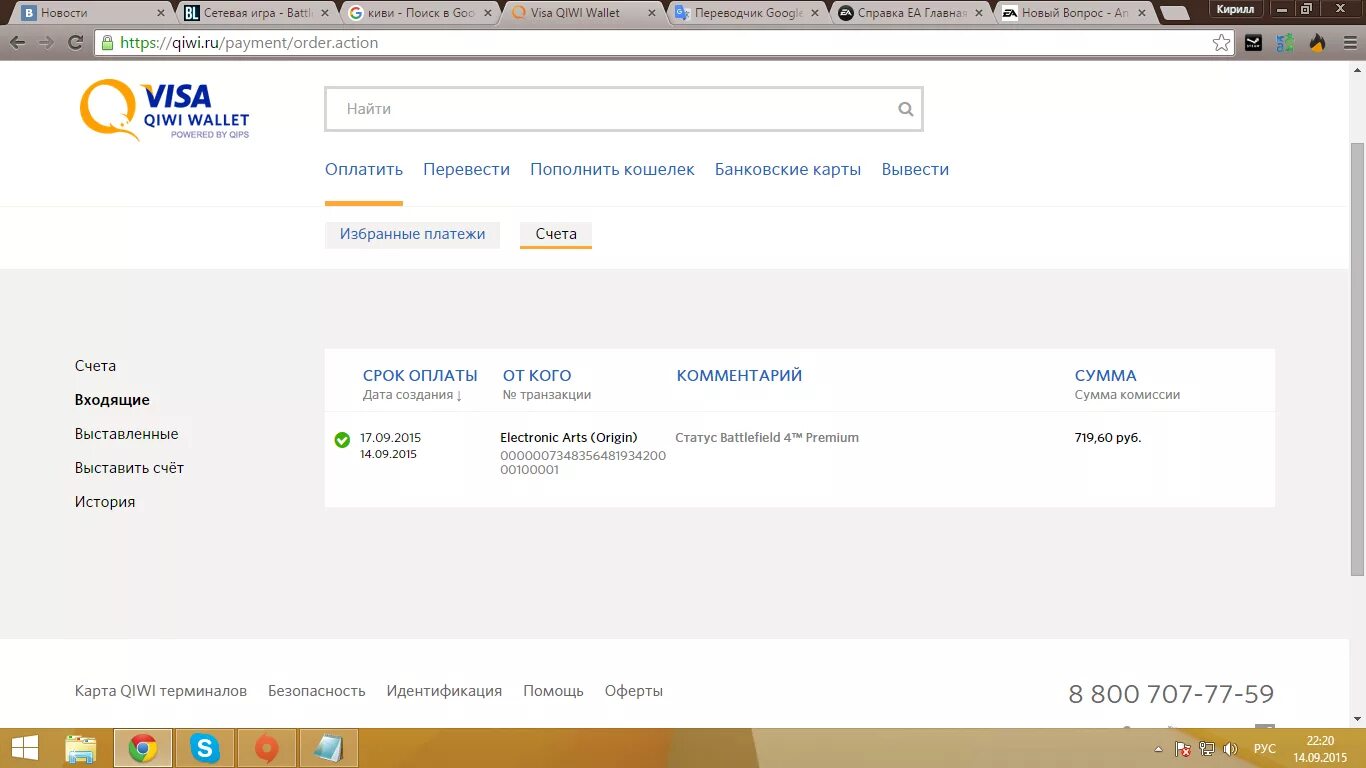
Task: Open История in sidebar
Action: tap(104, 502)
